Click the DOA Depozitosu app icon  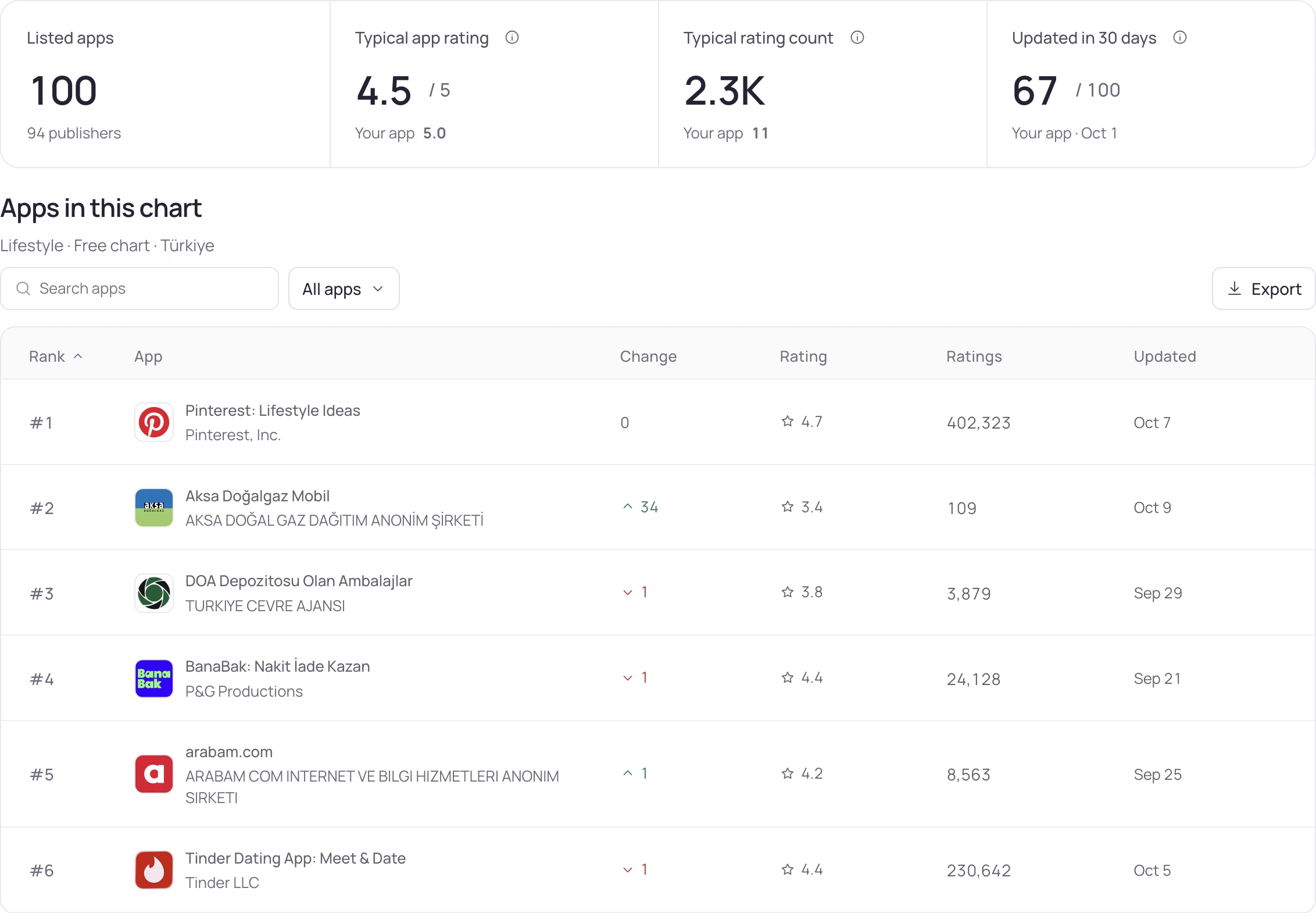[x=154, y=593]
